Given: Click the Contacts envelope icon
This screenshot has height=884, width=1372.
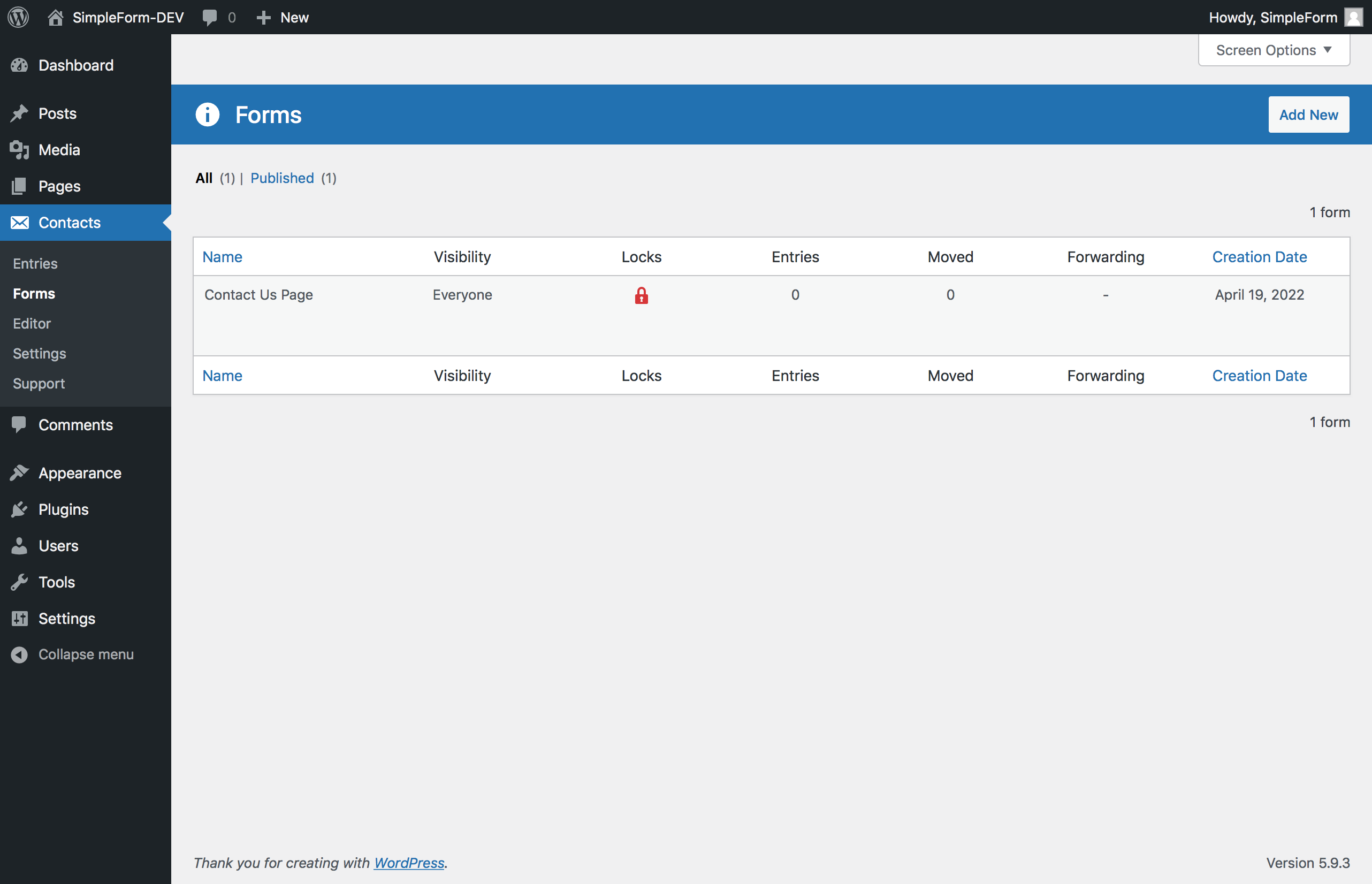Looking at the screenshot, I should [19, 222].
